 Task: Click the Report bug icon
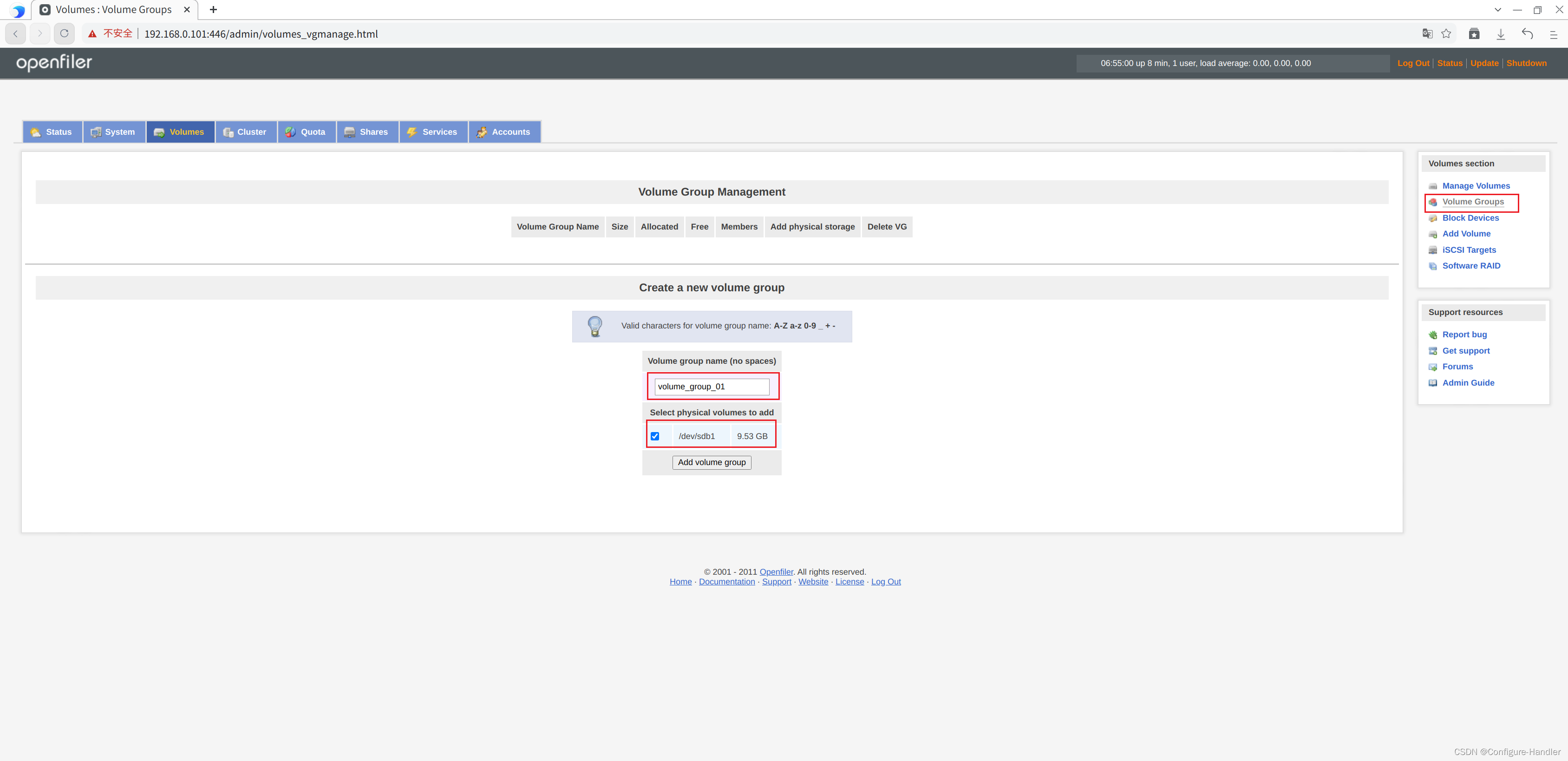pos(1433,334)
